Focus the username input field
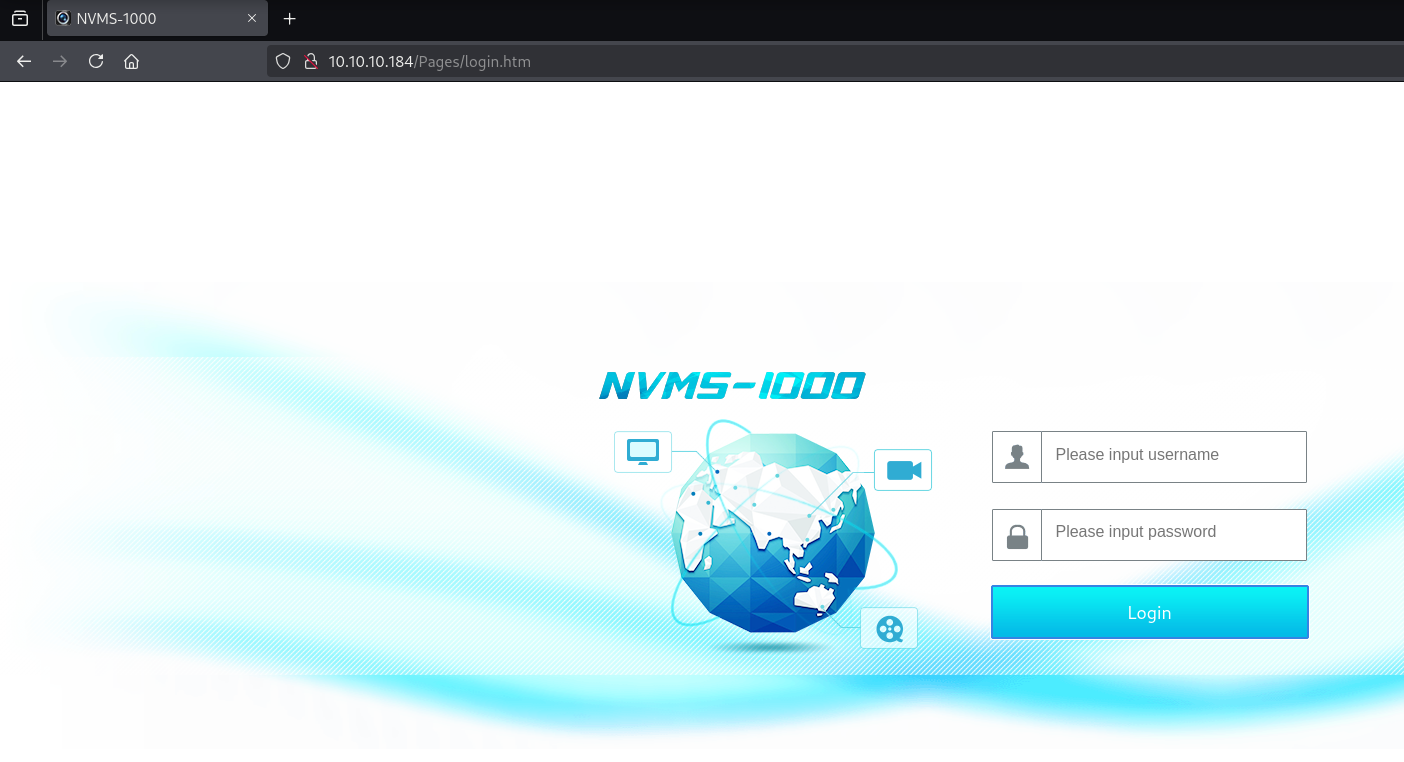This screenshot has height=762, width=1404. pyautogui.click(x=1173, y=456)
